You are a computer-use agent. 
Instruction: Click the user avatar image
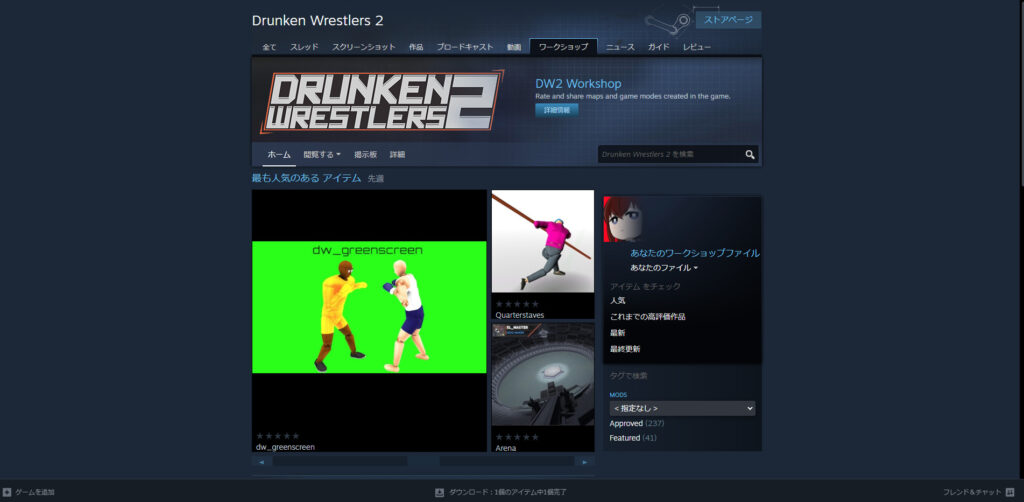coord(622,219)
